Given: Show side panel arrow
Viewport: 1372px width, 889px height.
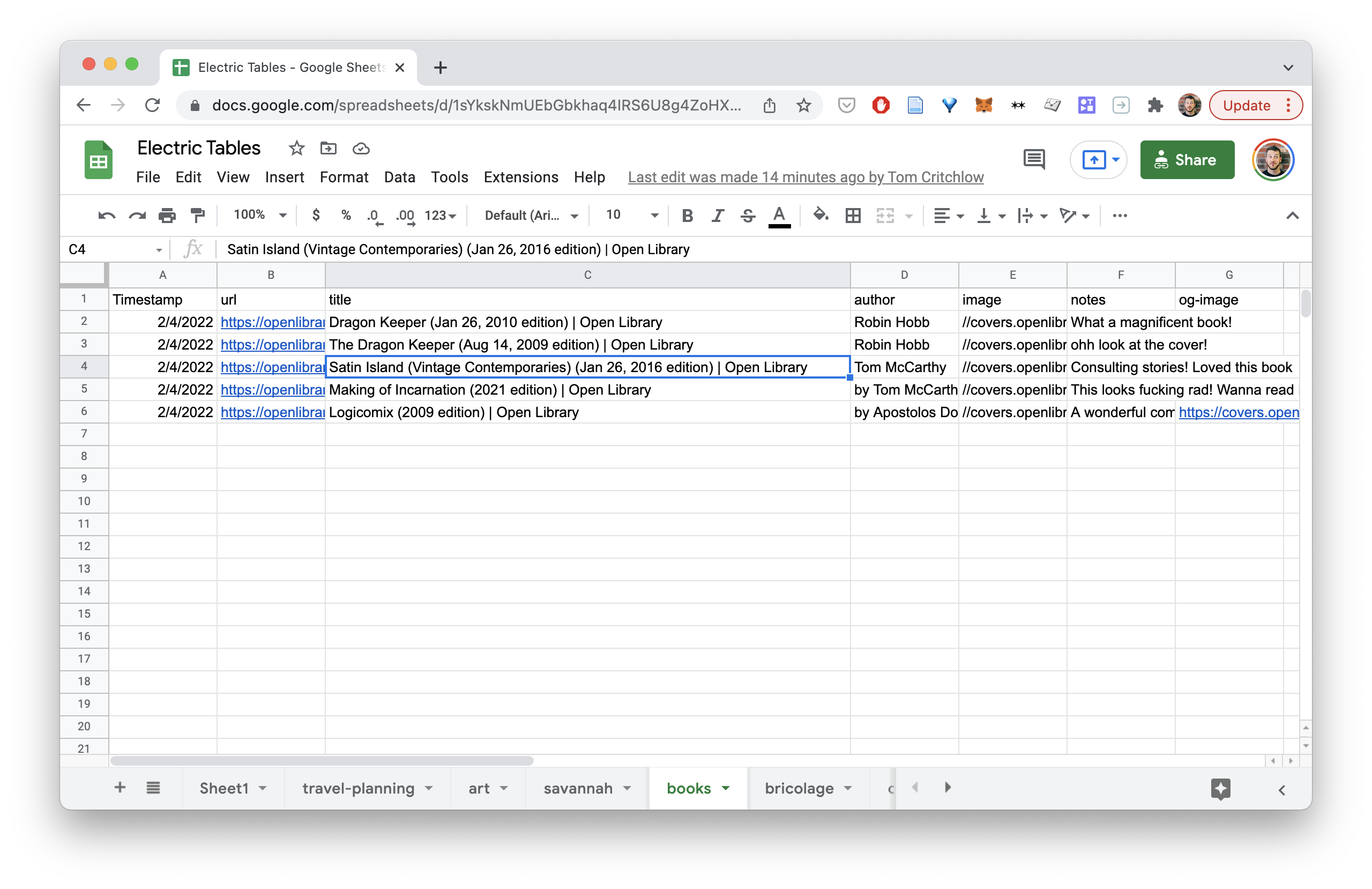Looking at the screenshot, I should tap(1281, 790).
